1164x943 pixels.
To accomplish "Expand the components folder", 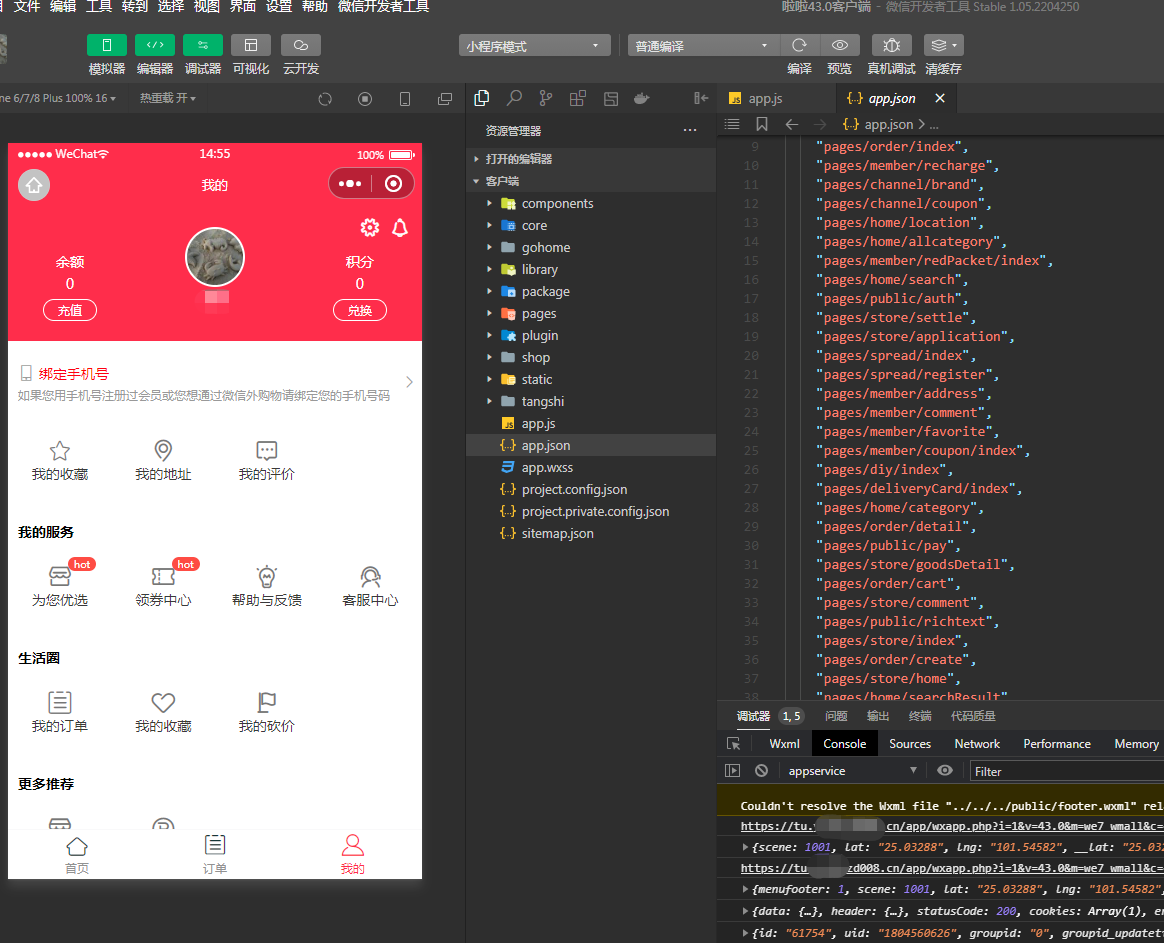I will point(591,203).
